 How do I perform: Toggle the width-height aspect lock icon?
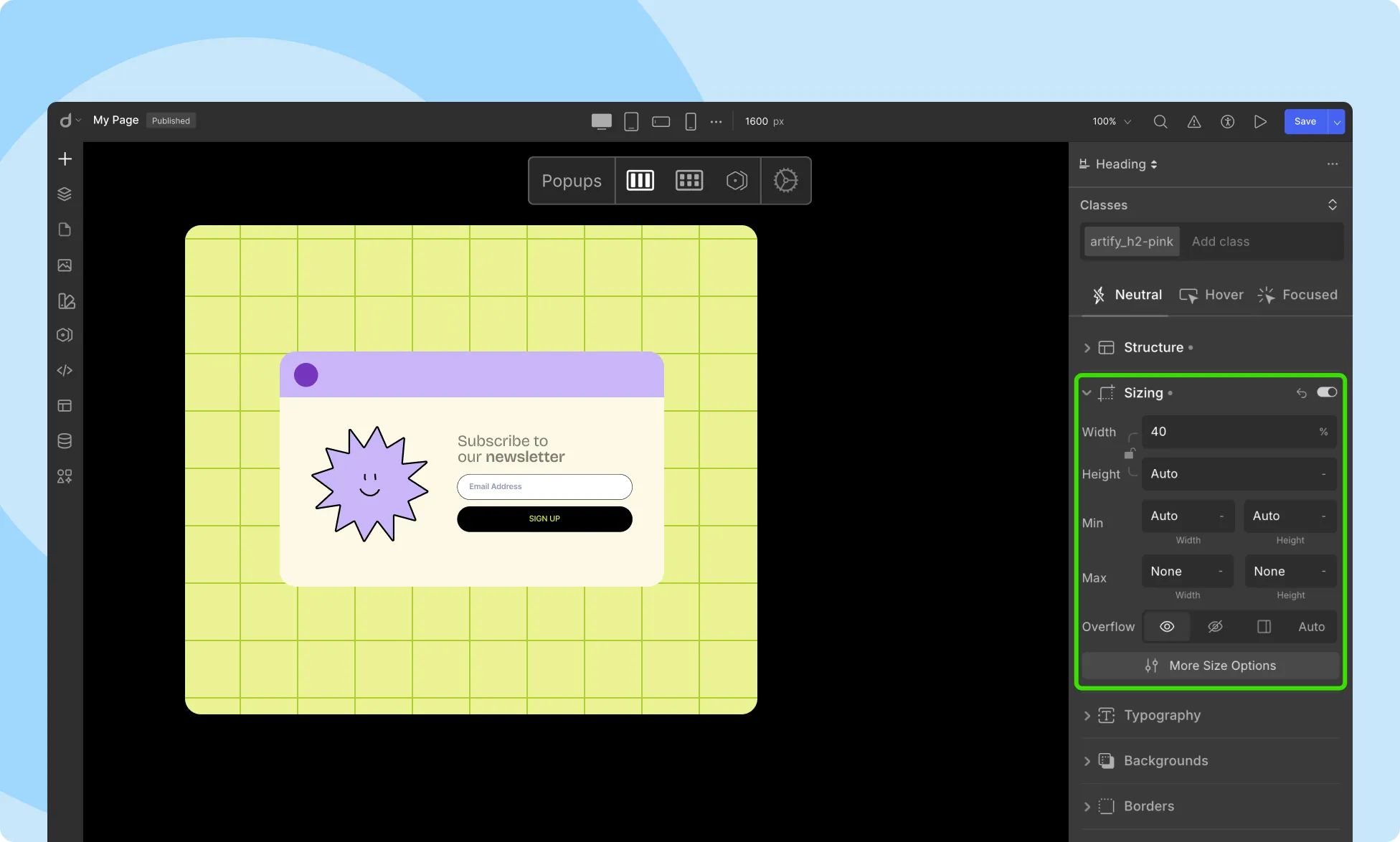(1129, 453)
